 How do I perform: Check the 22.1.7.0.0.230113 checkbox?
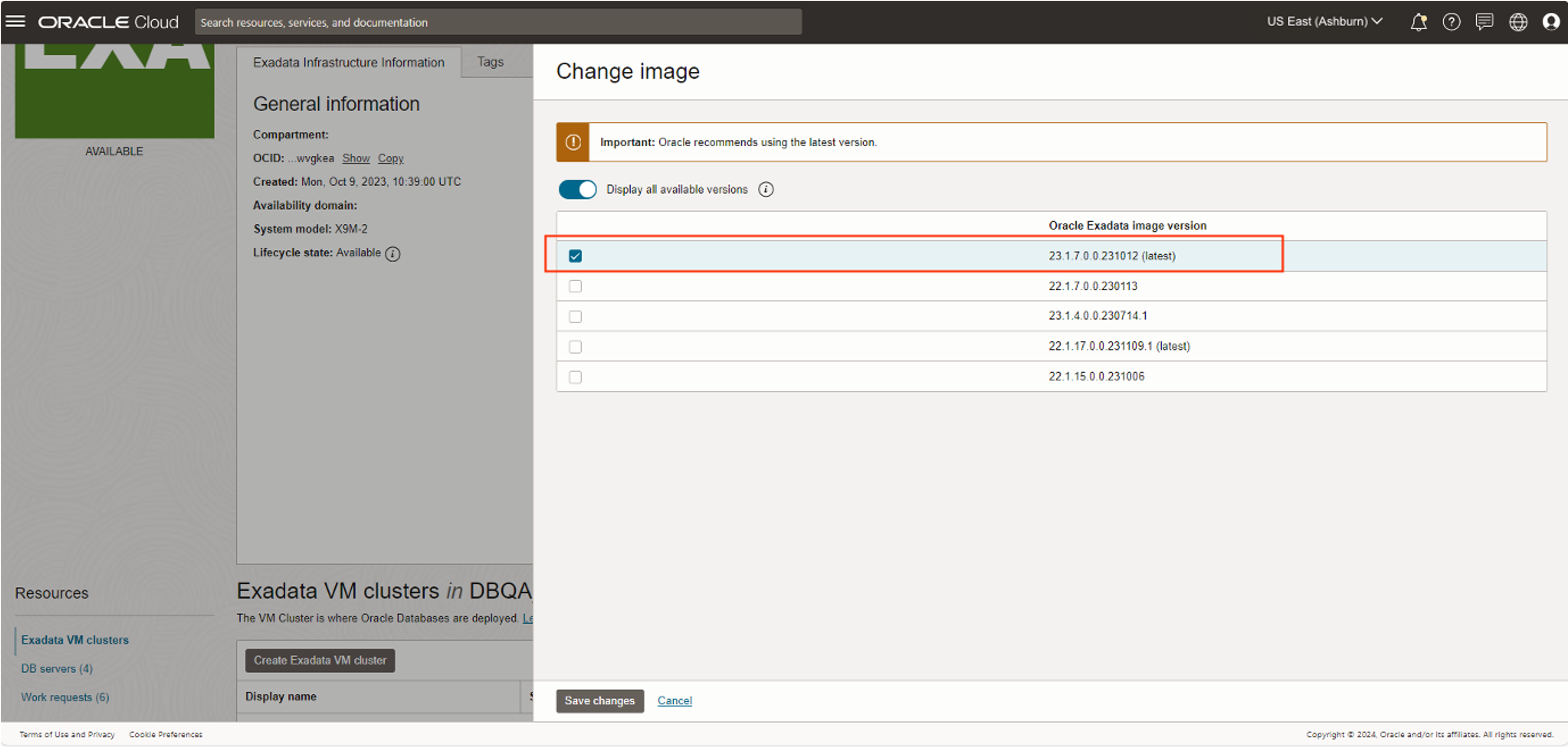[575, 286]
